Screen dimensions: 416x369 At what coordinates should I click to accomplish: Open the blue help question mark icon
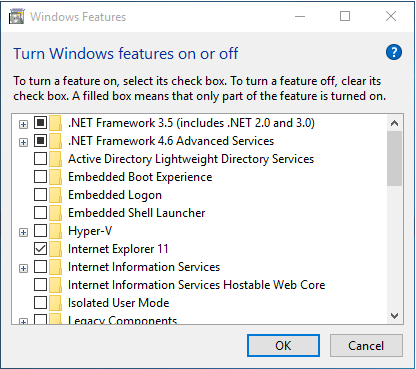(394, 52)
